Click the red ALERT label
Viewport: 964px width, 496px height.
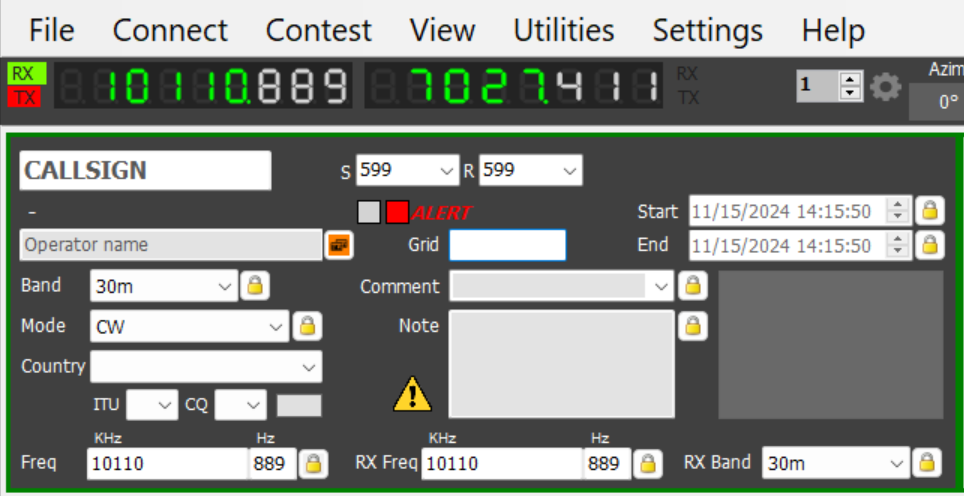coord(441,213)
